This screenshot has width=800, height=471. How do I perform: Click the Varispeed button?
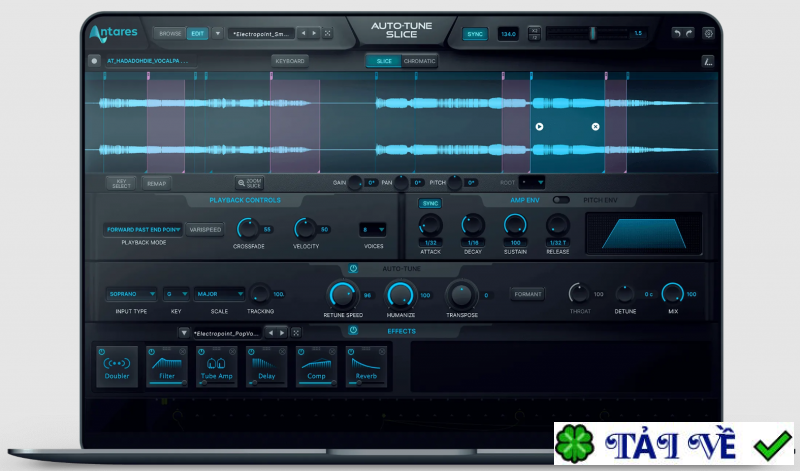tap(205, 230)
